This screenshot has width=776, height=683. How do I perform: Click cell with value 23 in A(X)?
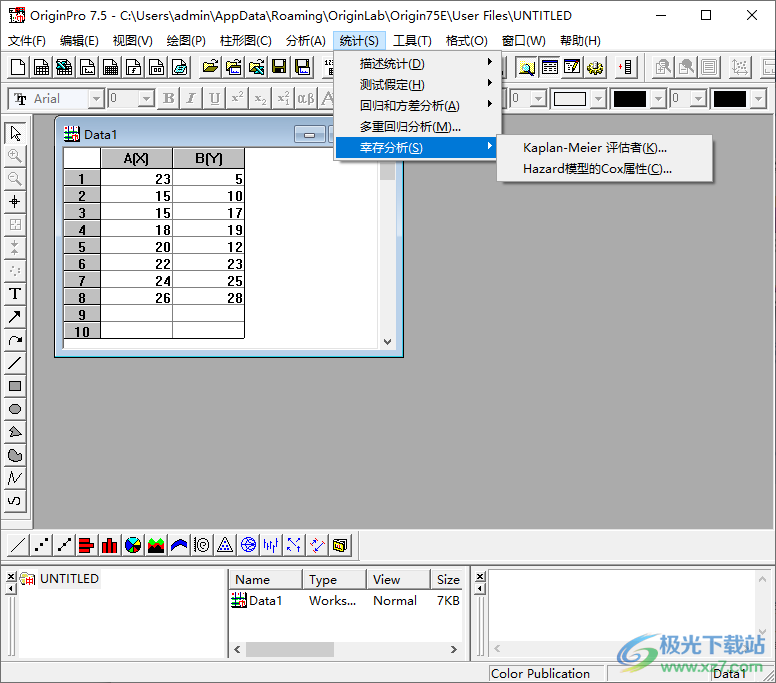pos(137,178)
